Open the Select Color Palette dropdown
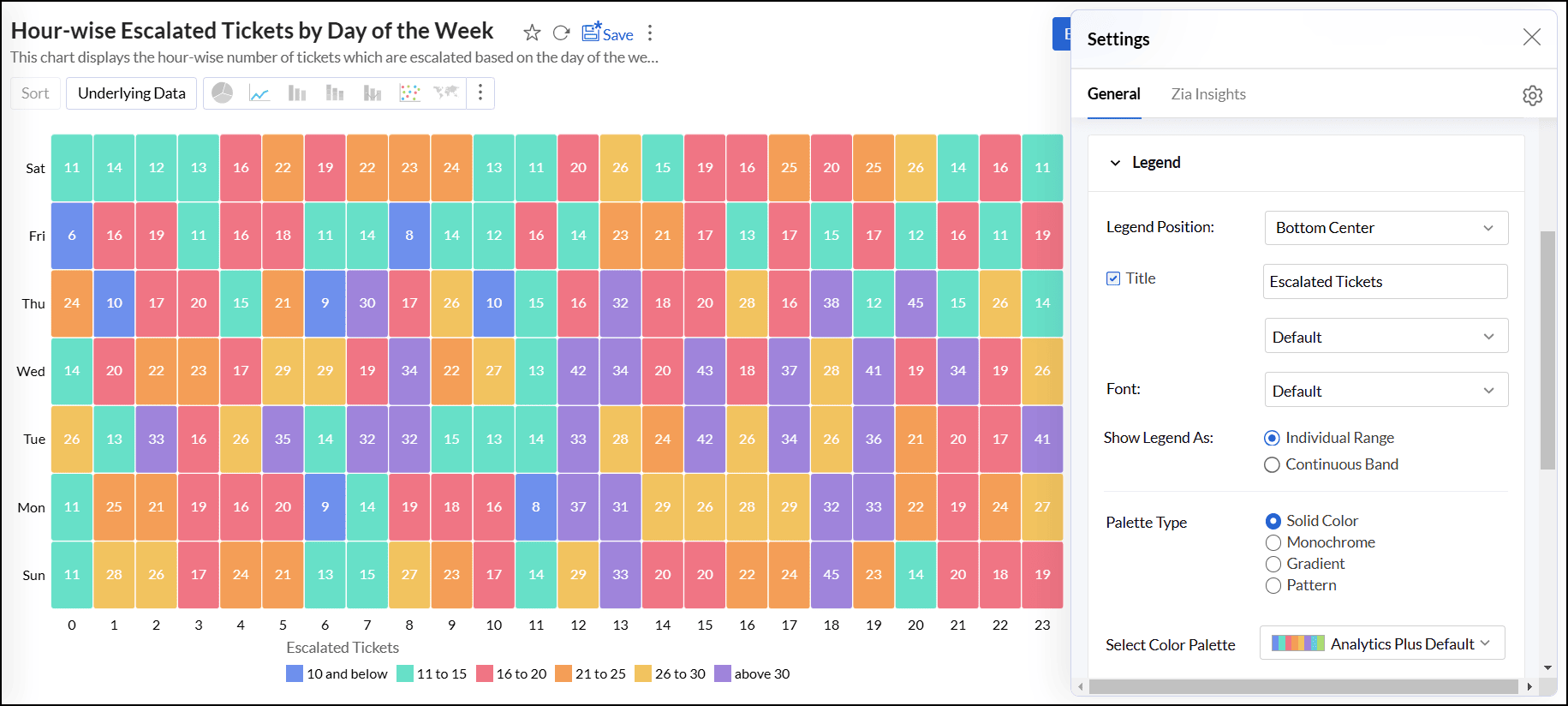Viewport: 1568px width, 706px height. point(1381,643)
